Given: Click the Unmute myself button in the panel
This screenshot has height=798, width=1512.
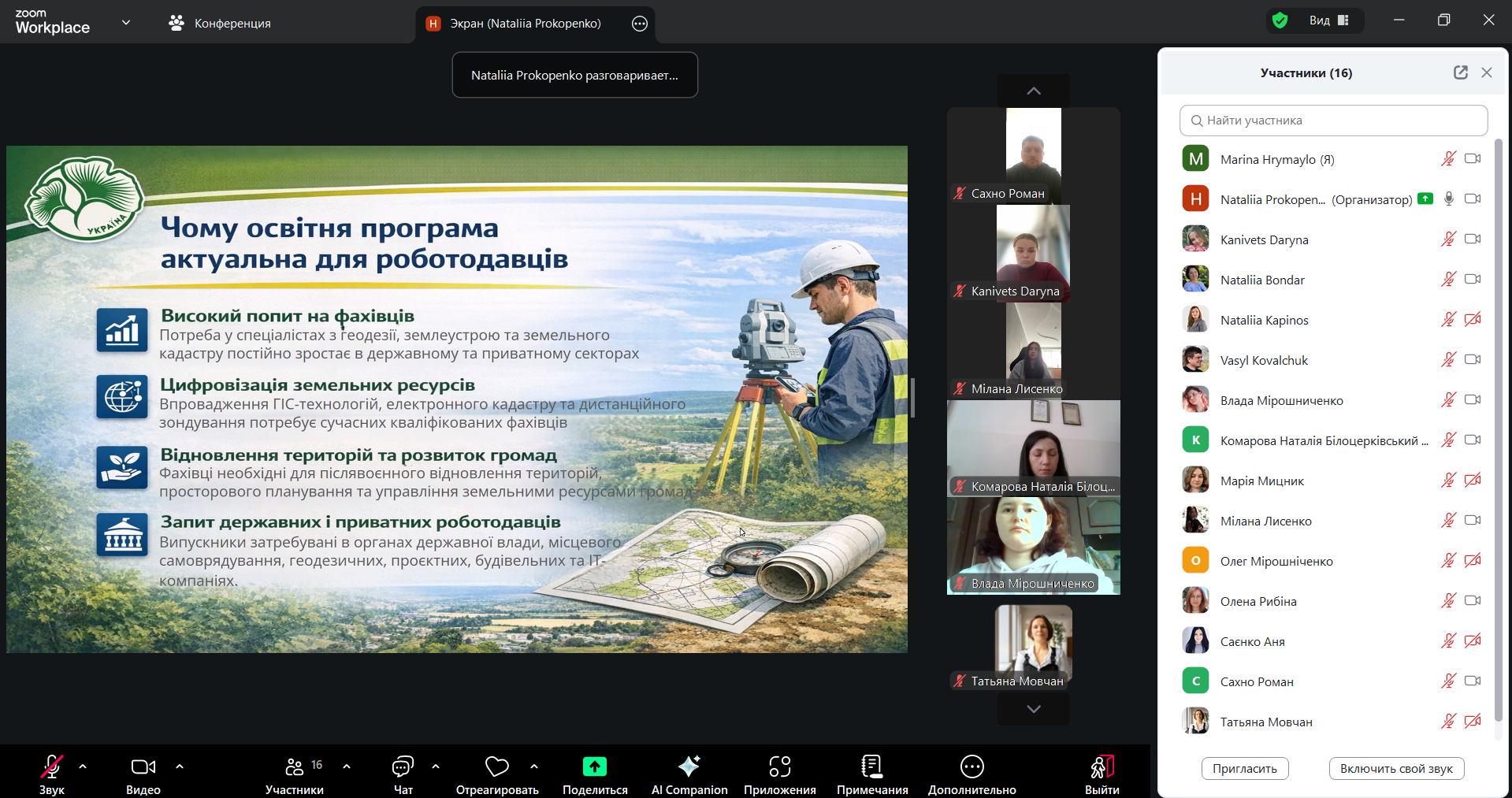Looking at the screenshot, I should tap(1395, 769).
